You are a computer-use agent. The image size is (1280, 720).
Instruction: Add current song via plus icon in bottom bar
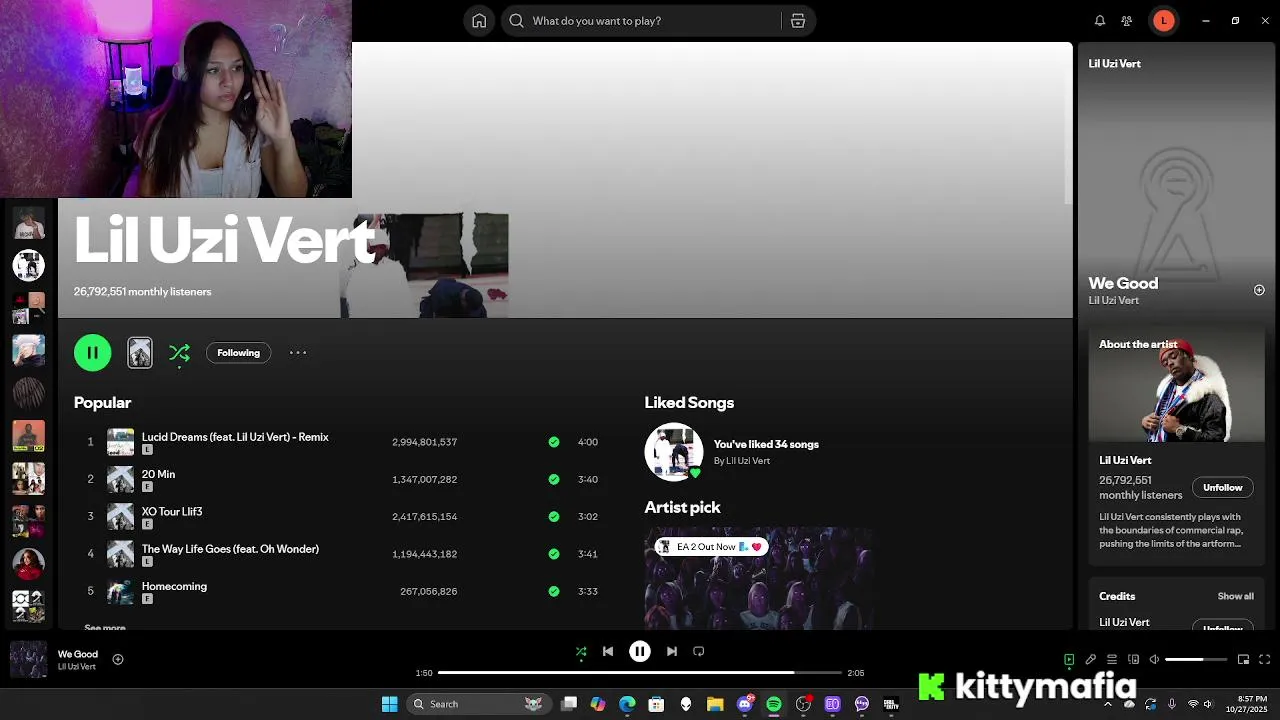[118, 659]
